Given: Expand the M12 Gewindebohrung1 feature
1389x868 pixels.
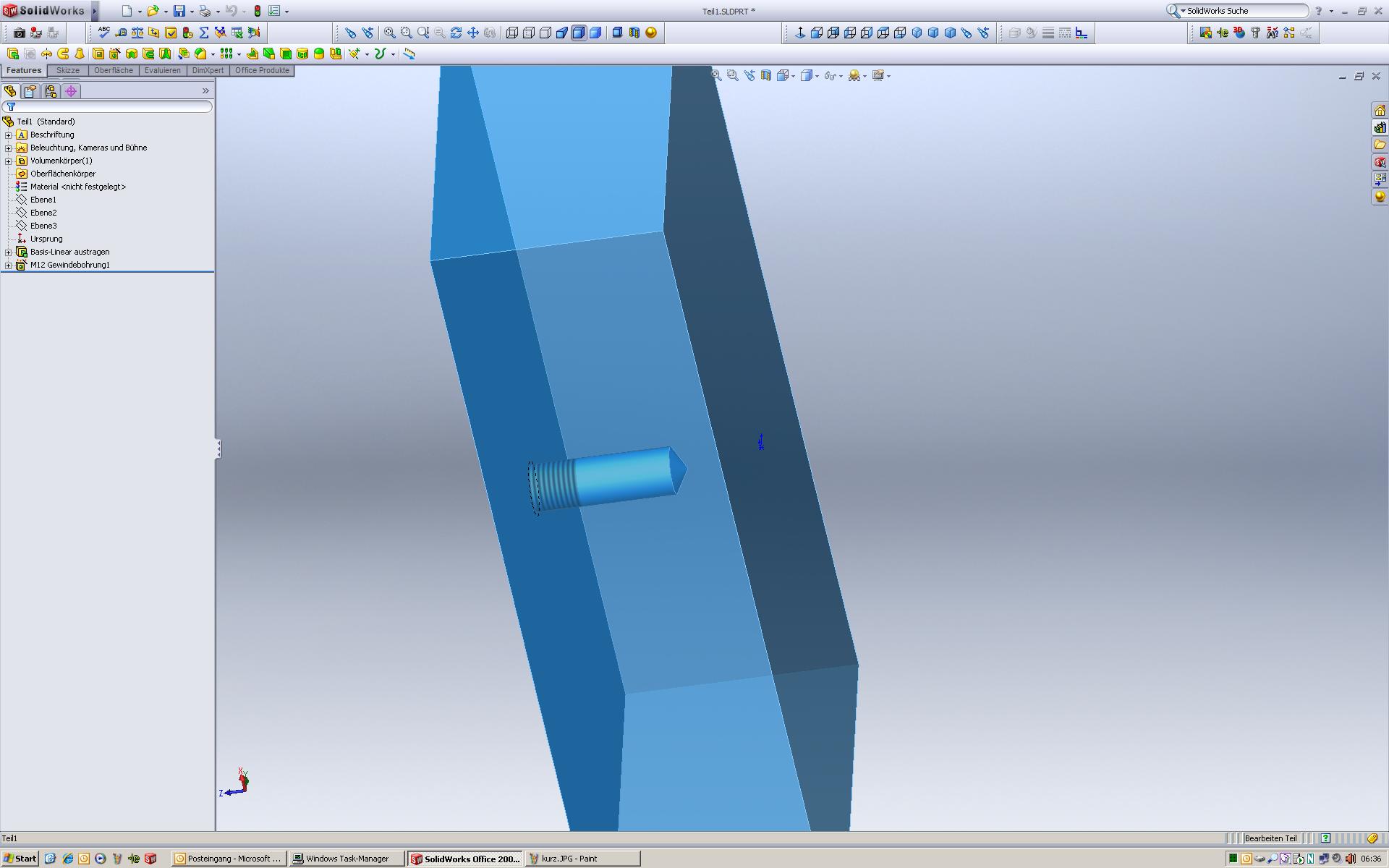Looking at the screenshot, I should point(8,265).
